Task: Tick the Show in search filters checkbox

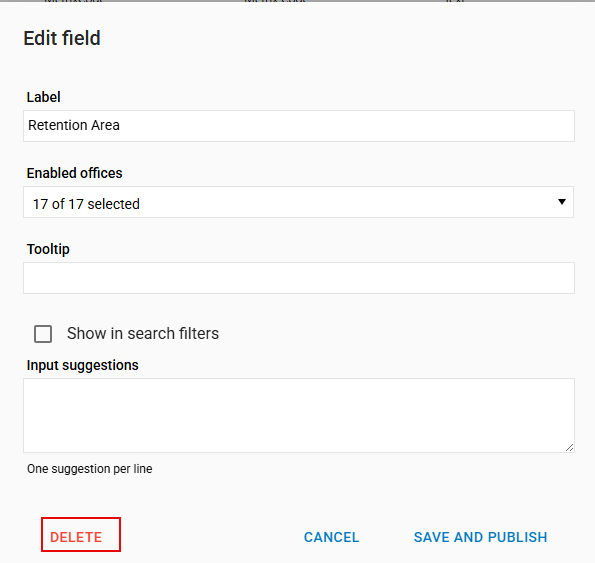Action: point(43,334)
